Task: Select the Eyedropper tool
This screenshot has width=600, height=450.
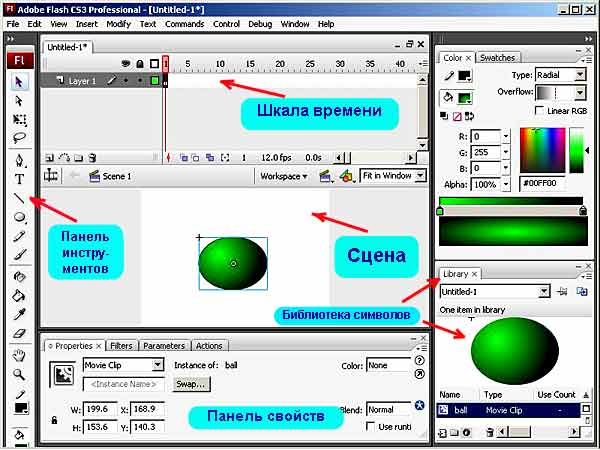Action: (19, 314)
